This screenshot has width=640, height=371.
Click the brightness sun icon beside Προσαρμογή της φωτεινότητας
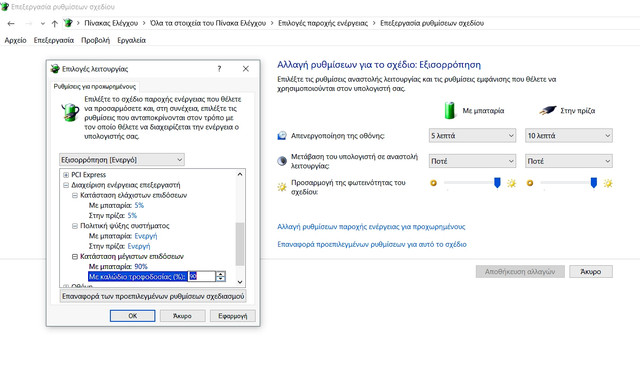coord(282,187)
